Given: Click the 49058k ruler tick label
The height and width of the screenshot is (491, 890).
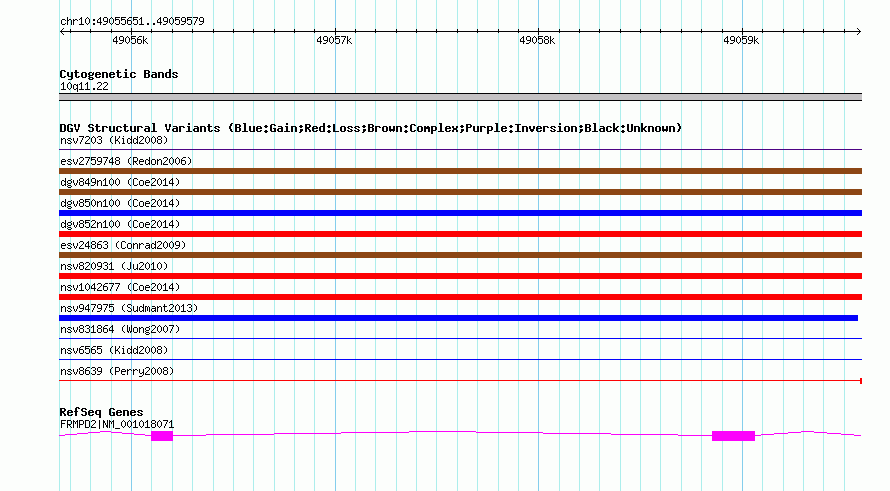Looking at the screenshot, I should point(537,40).
